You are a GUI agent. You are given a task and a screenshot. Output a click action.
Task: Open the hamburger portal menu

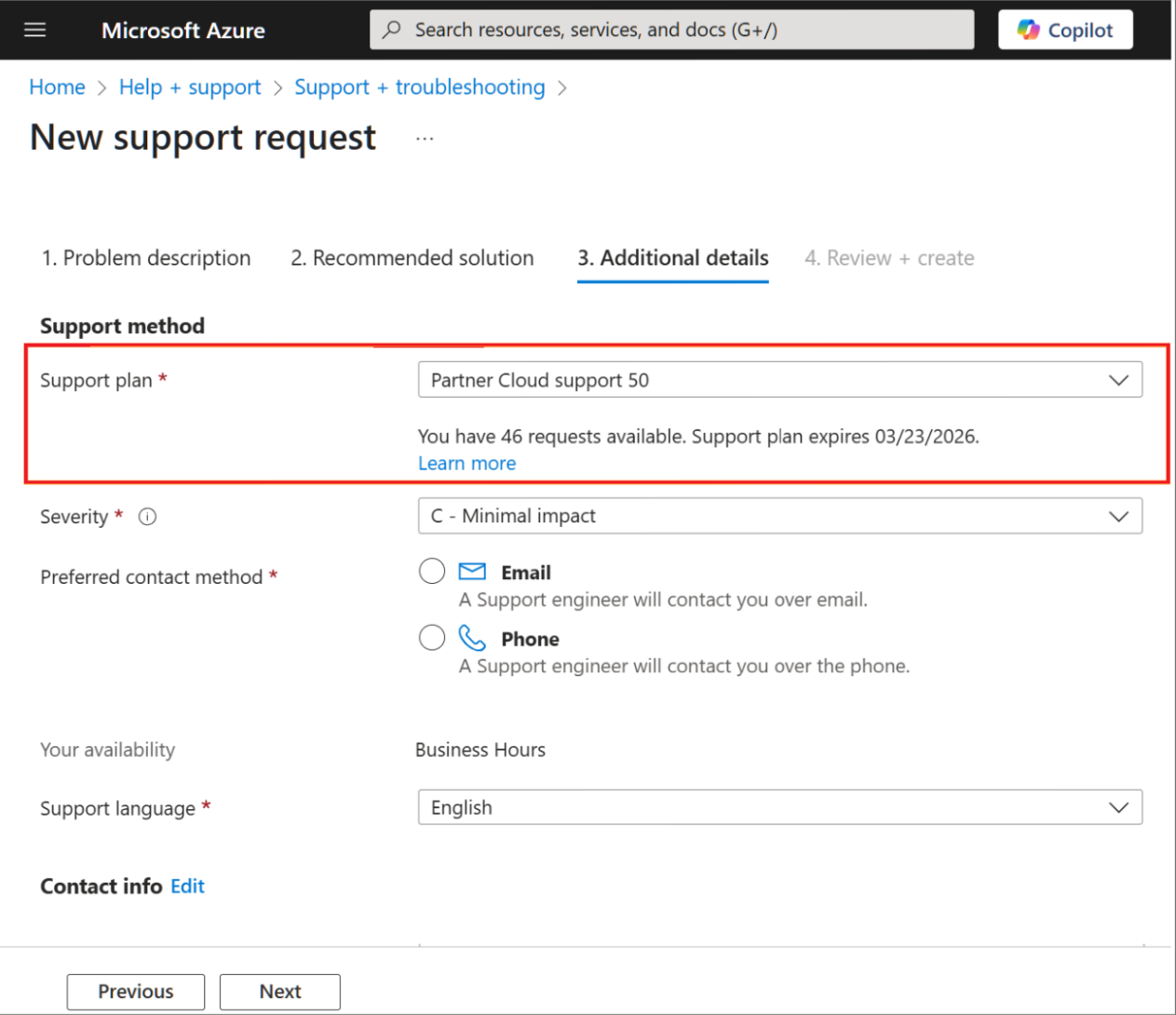34,30
